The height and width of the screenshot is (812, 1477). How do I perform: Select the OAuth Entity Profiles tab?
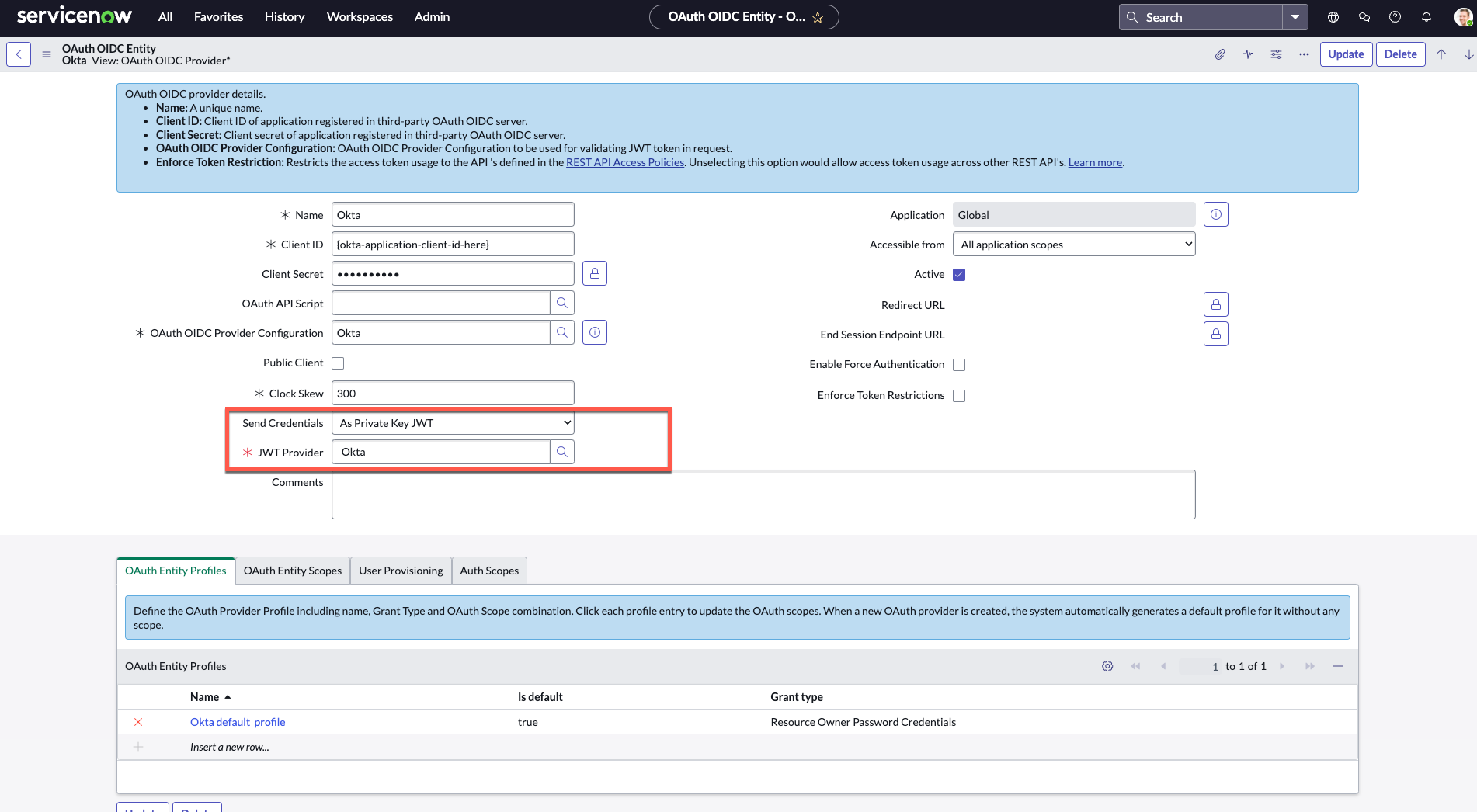[176, 571]
